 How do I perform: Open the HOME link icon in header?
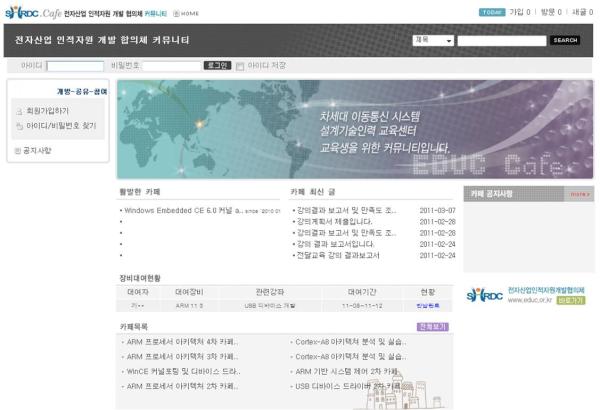tap(176, 14)
